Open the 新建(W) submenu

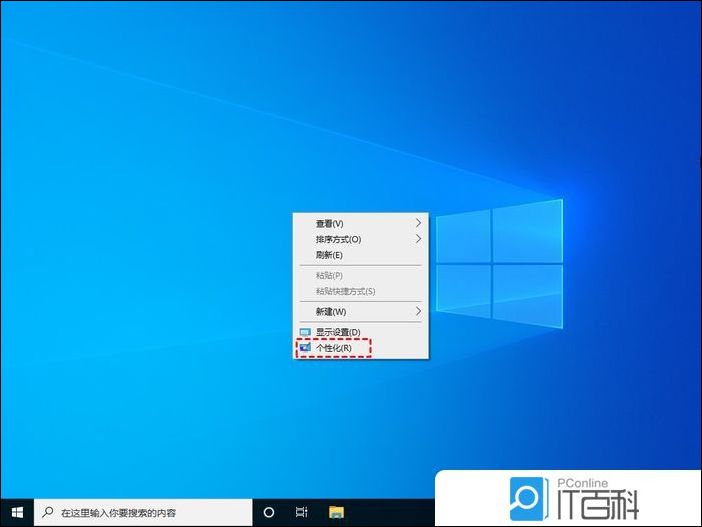(361, 312)
